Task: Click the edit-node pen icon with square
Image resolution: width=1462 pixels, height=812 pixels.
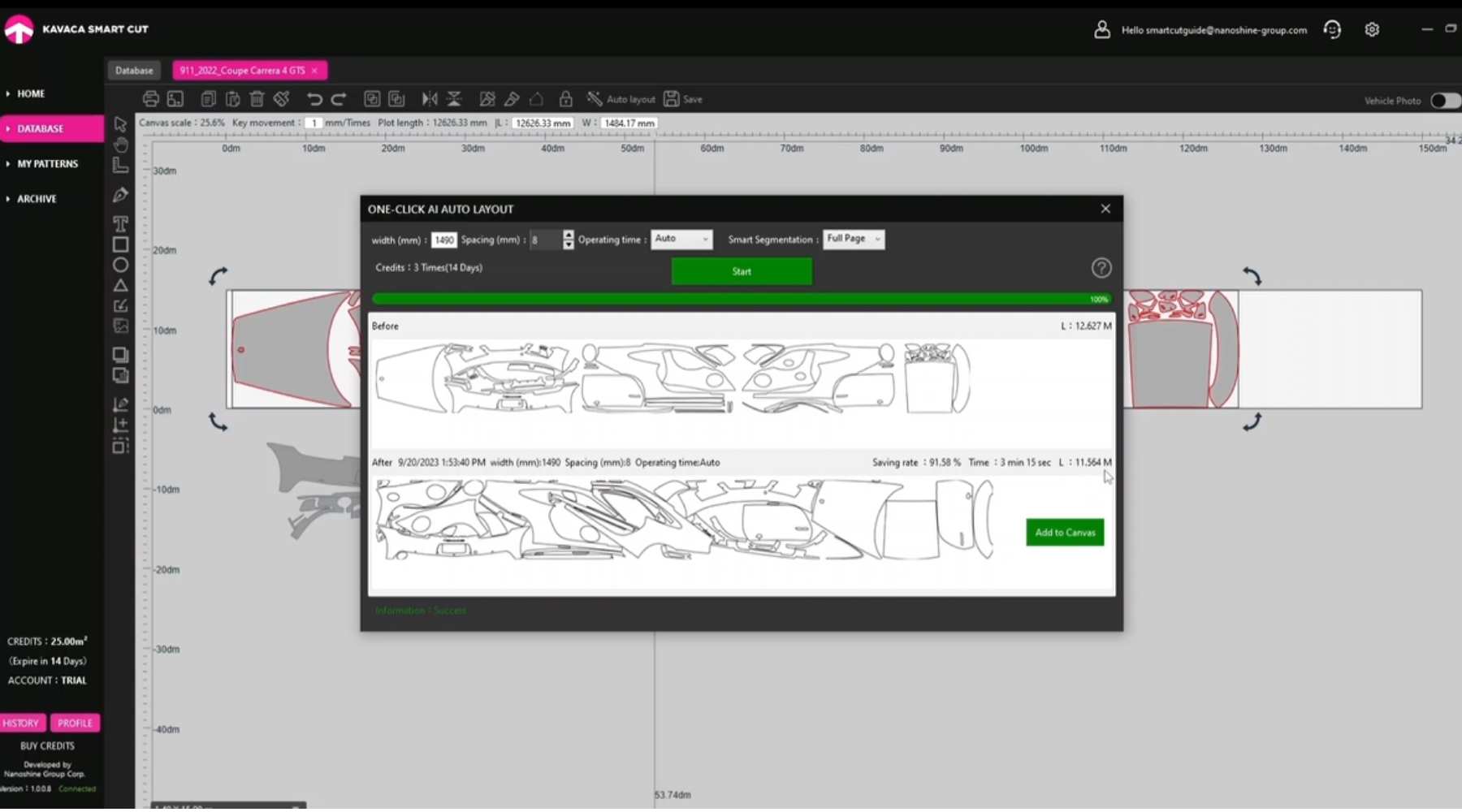Action: click(487, 99)
